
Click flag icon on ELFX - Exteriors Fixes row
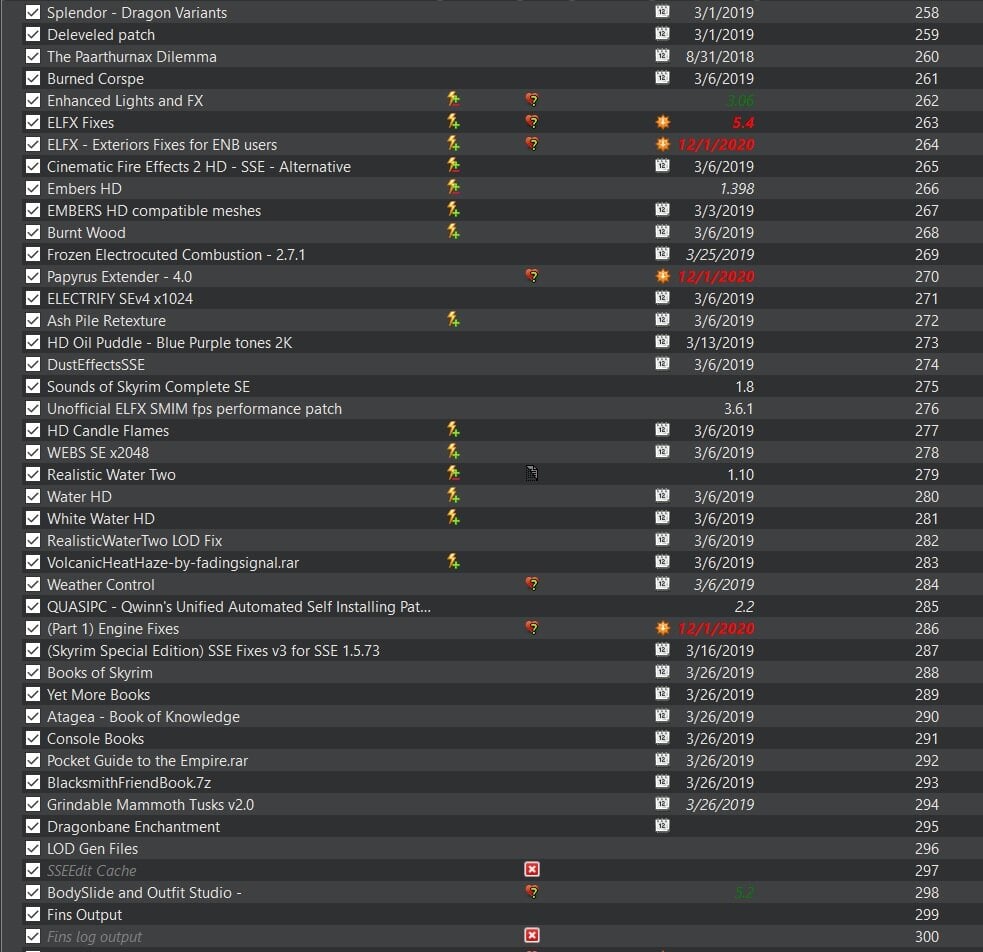532,144
